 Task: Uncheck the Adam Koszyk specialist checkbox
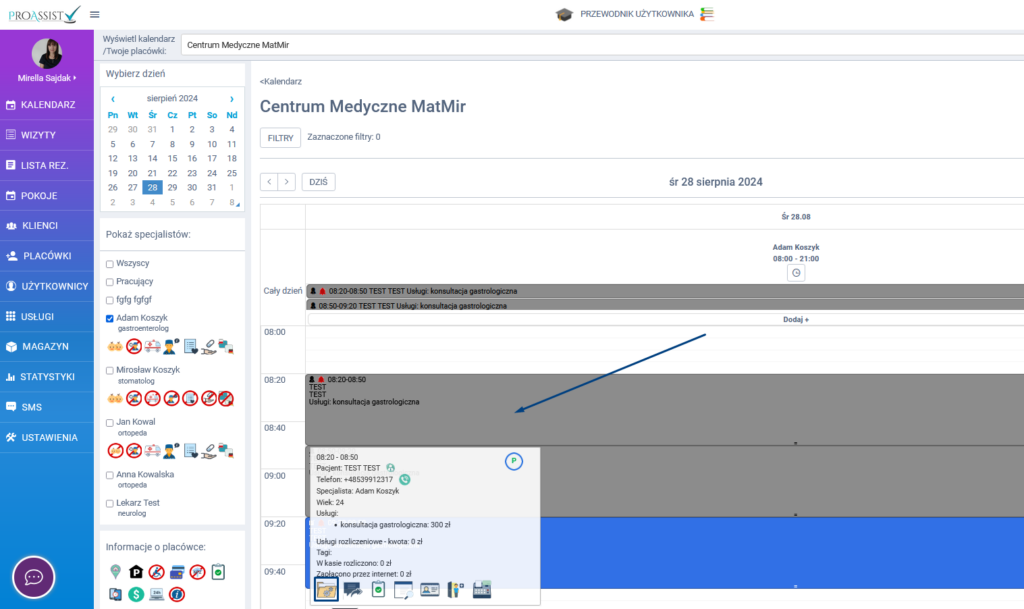coord(110,318)
